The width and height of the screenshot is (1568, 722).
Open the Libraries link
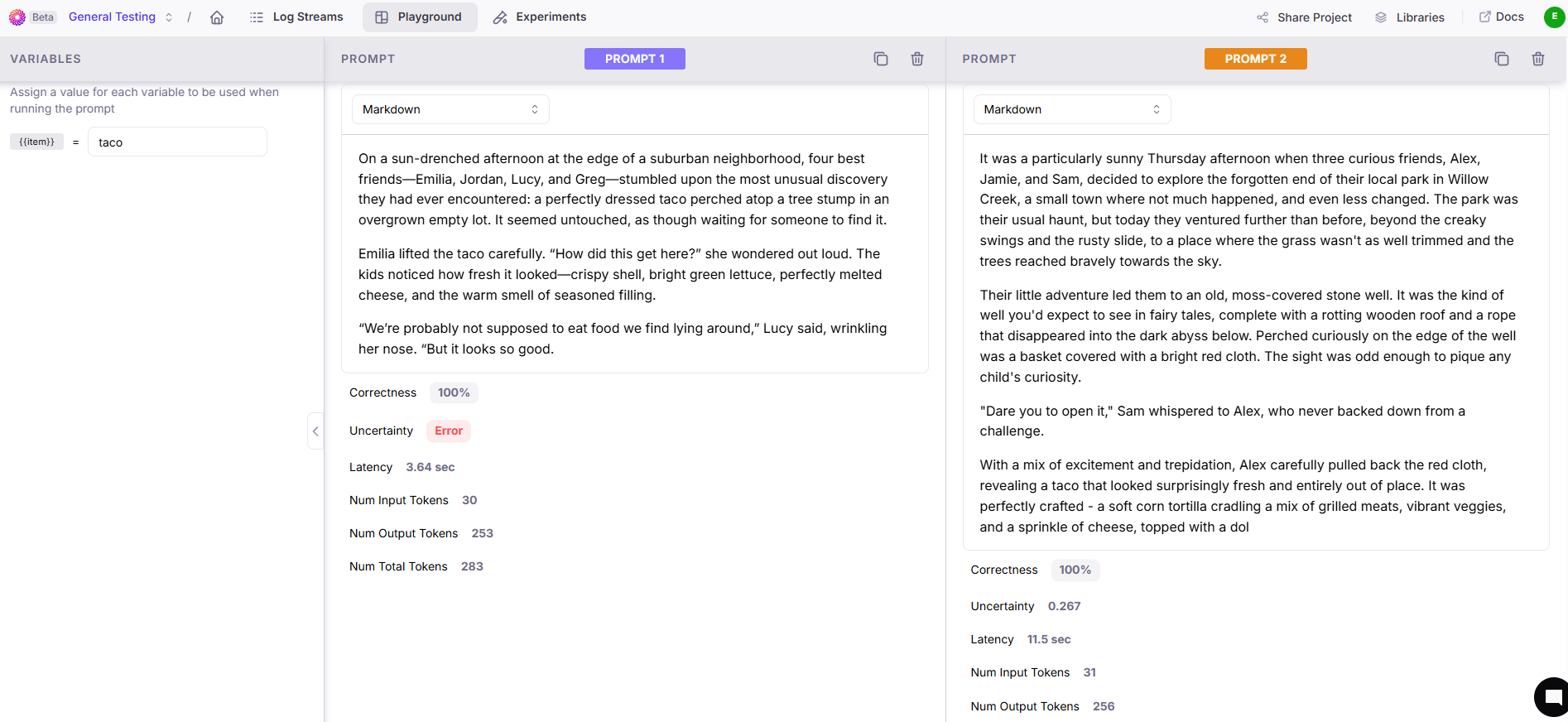click(1410, 17)
